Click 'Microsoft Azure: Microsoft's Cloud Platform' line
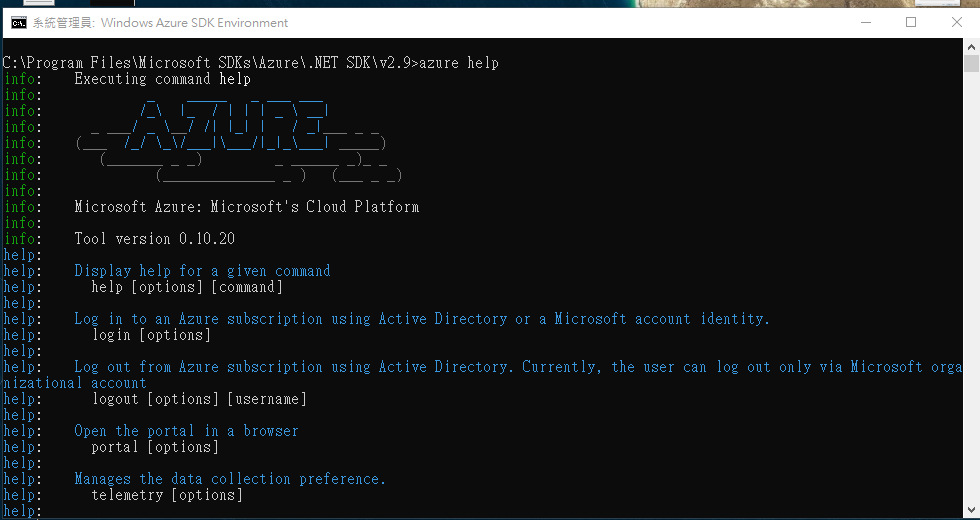Viewport: 980px width, 520px height. [x=247, y=207]
